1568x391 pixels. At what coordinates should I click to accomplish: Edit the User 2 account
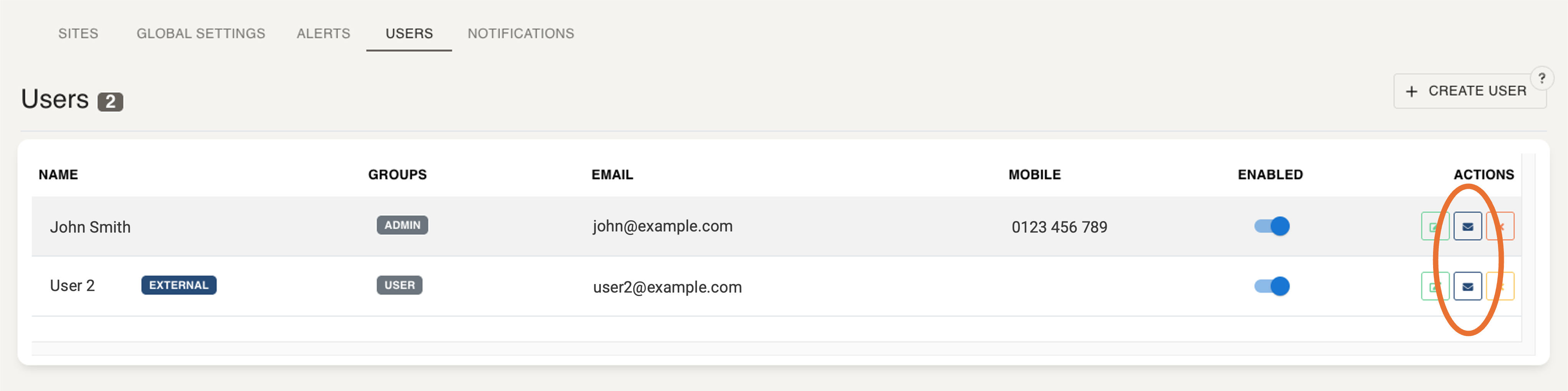(x=1434, y=286)
